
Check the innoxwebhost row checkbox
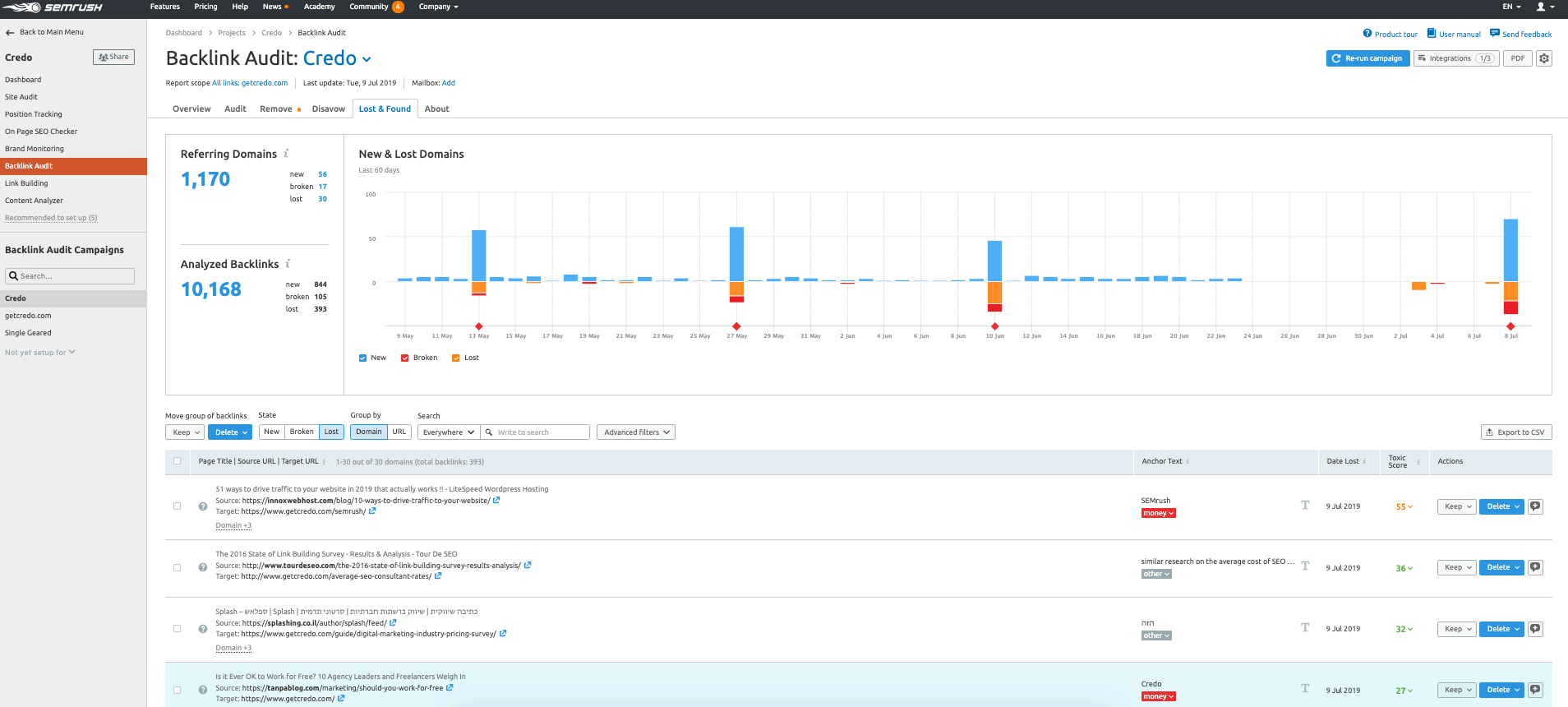(177, 506)
